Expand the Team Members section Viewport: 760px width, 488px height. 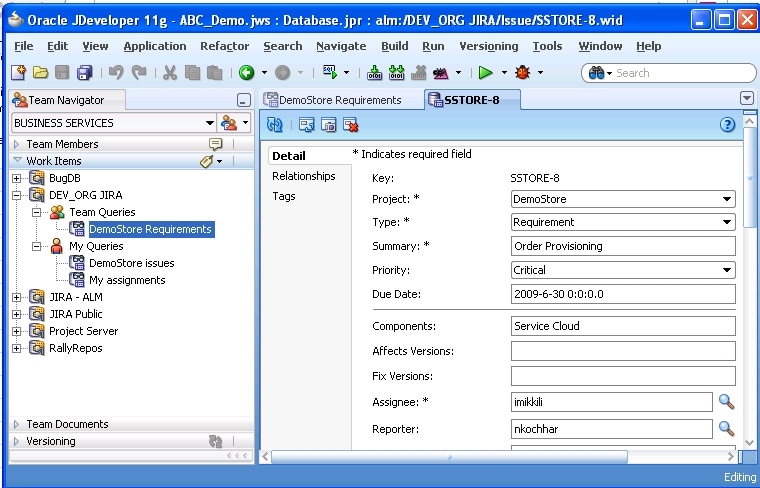[16, 144]
